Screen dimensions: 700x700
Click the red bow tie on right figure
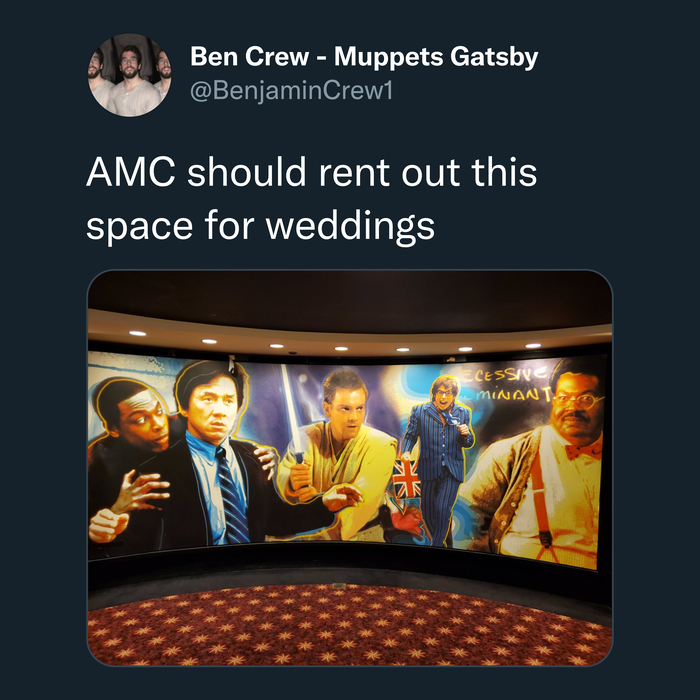[583, 450]
